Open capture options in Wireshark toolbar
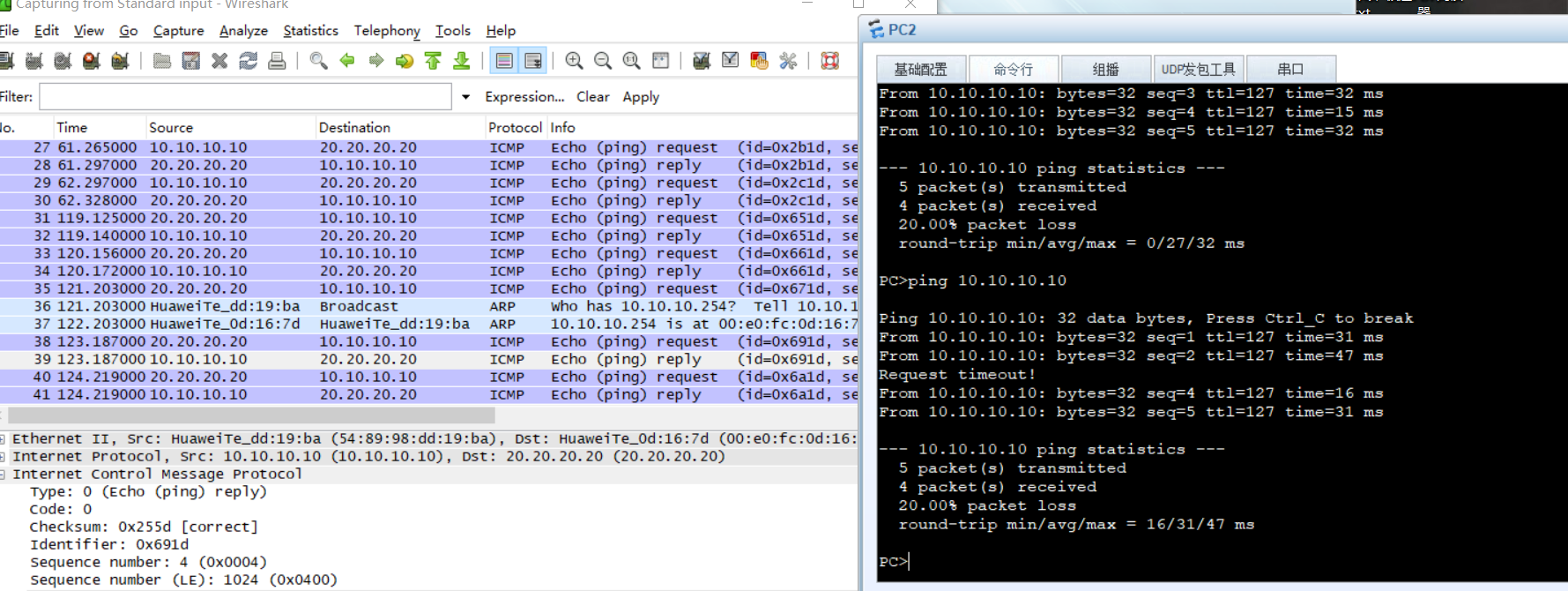The width and height of the screenshot is (1568, 591). click(34, 61)
